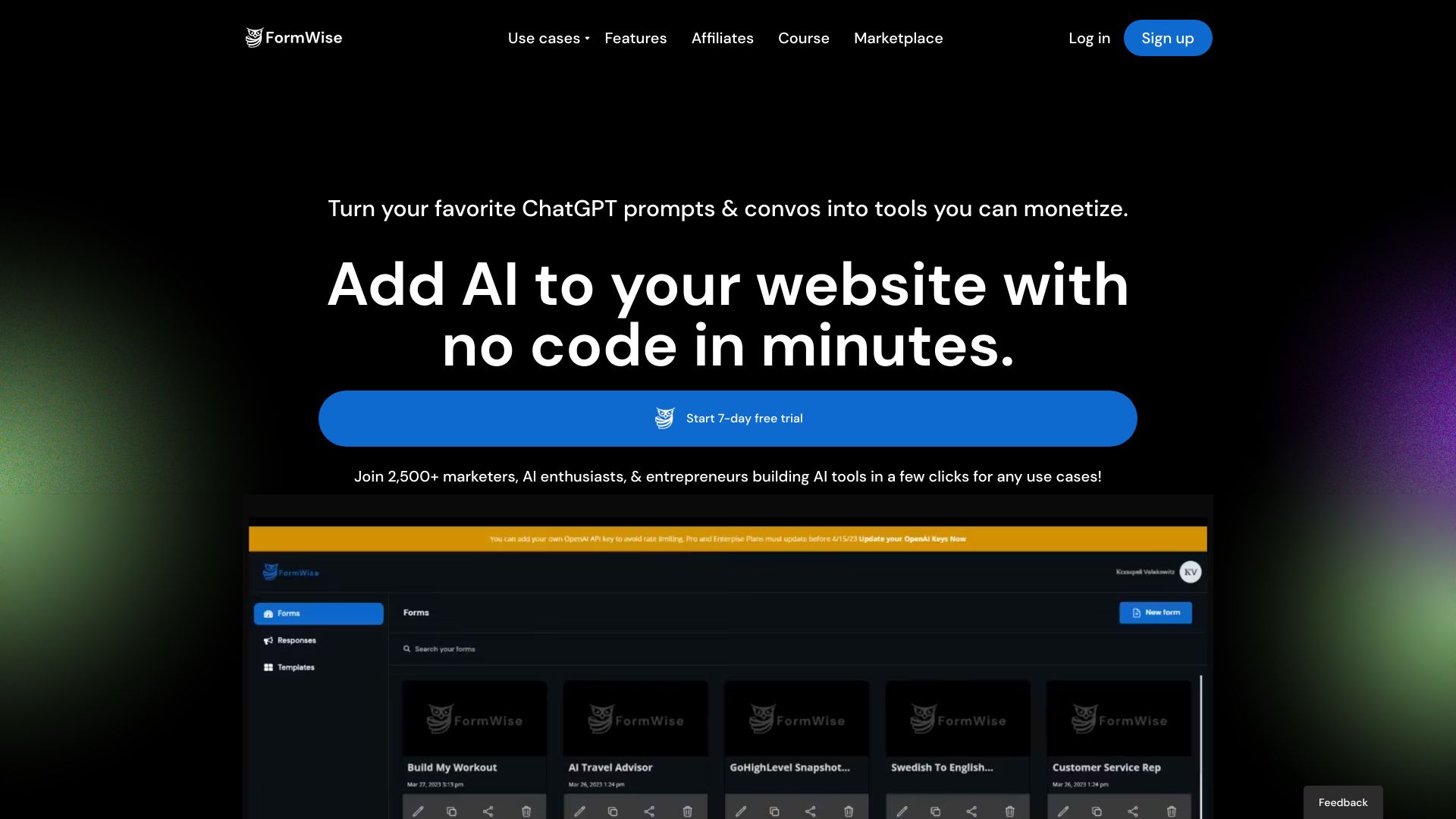Click the Start 7-day free trial button
Viewport: 1456px width, 819px height.
pos(728,418)
